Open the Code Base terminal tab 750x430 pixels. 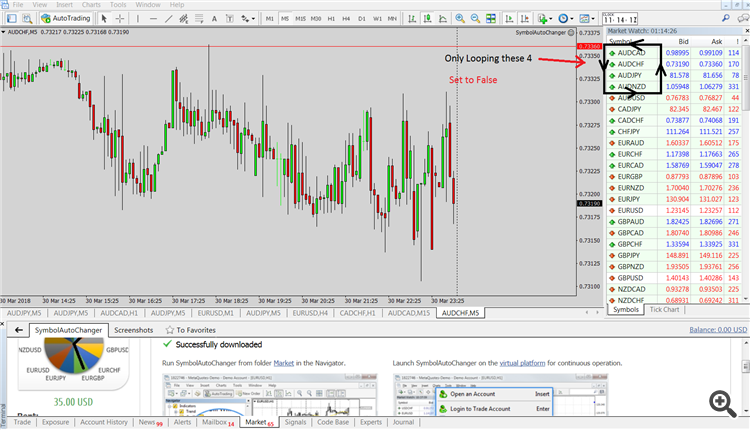tap(333, 422)
